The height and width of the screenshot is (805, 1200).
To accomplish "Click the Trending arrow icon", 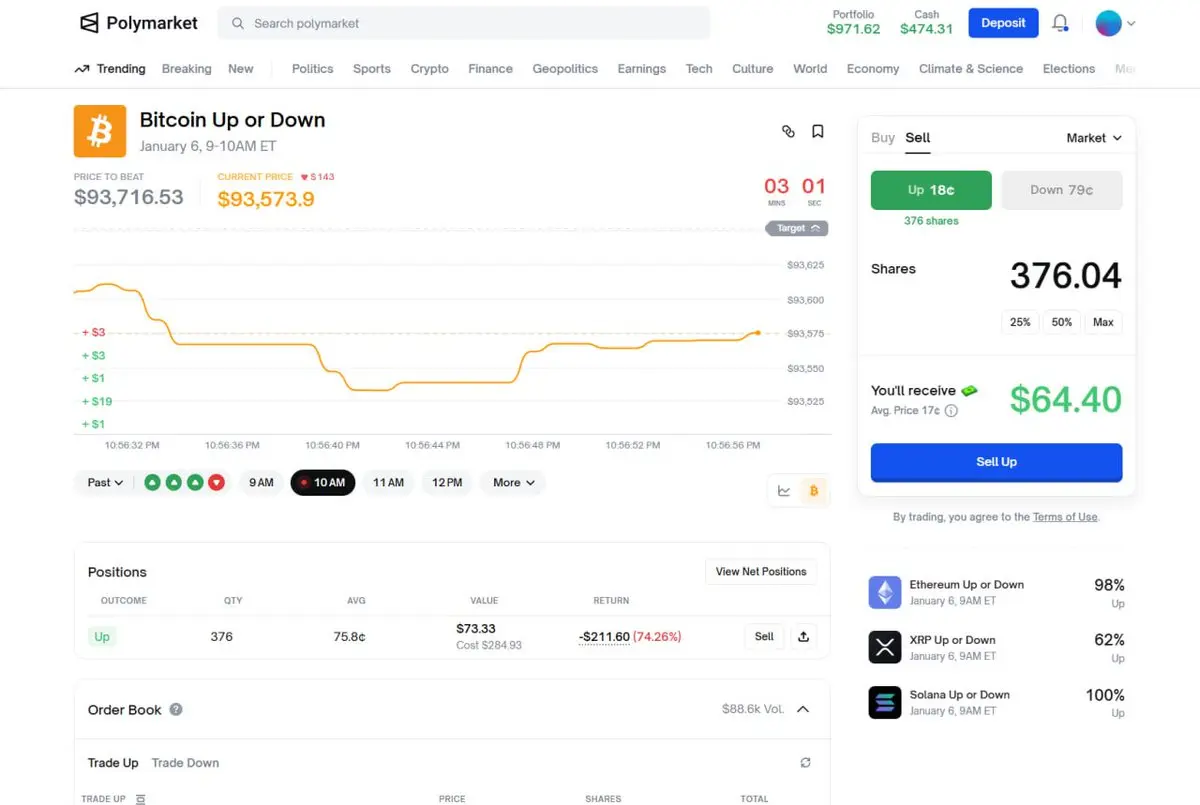I will [x=82, y=69].
